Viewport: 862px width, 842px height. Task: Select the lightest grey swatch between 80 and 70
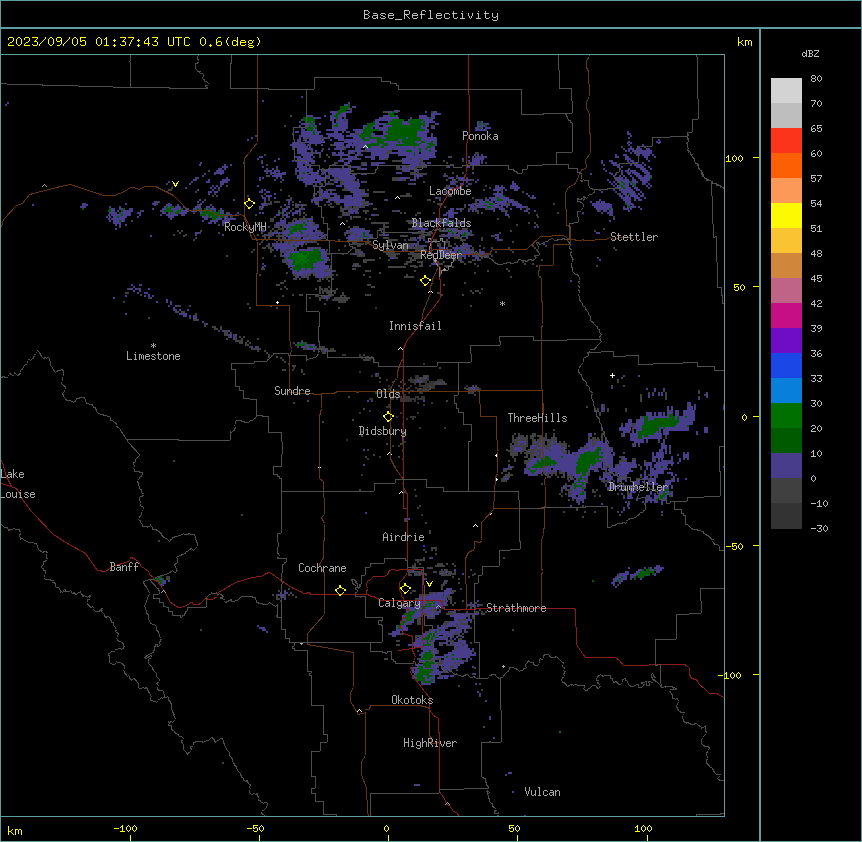point(786,90)
